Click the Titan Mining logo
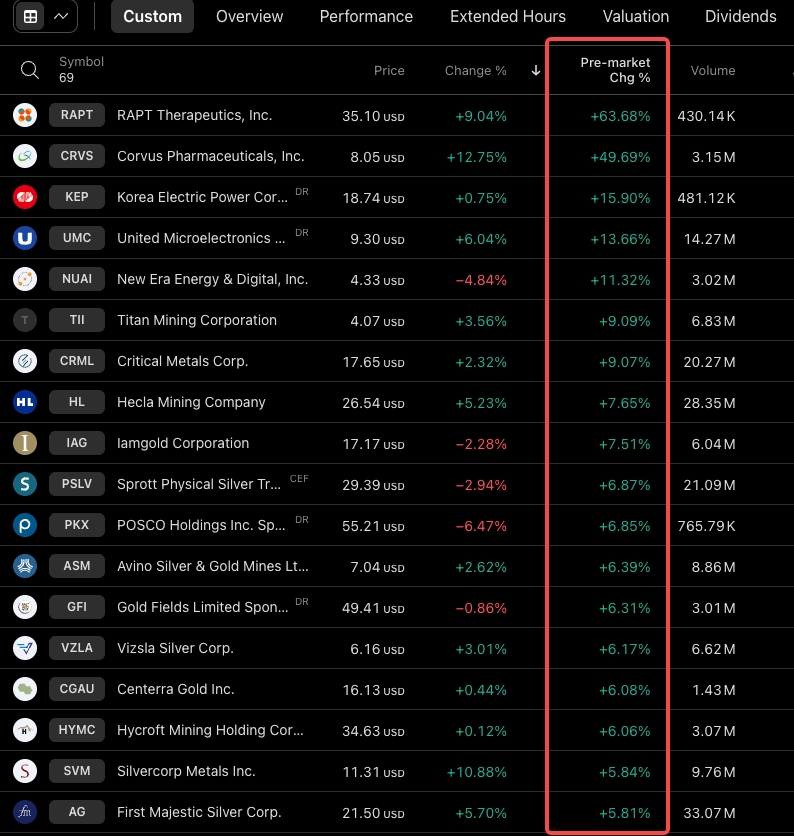 pos(25,320)
